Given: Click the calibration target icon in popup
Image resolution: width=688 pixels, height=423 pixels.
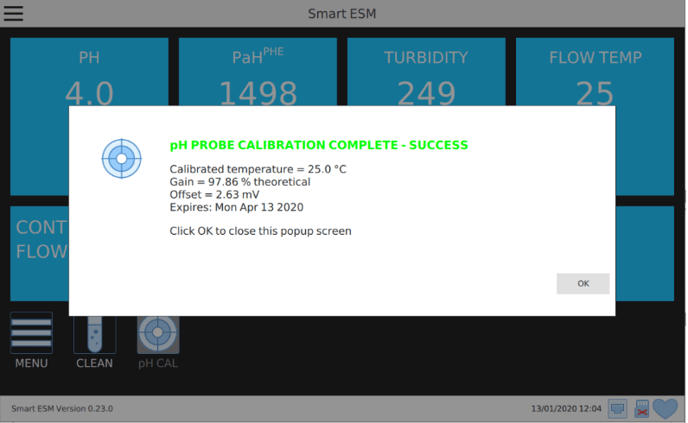Looking at the screenshot, I should pyautogui.click(x=122, y=158).
